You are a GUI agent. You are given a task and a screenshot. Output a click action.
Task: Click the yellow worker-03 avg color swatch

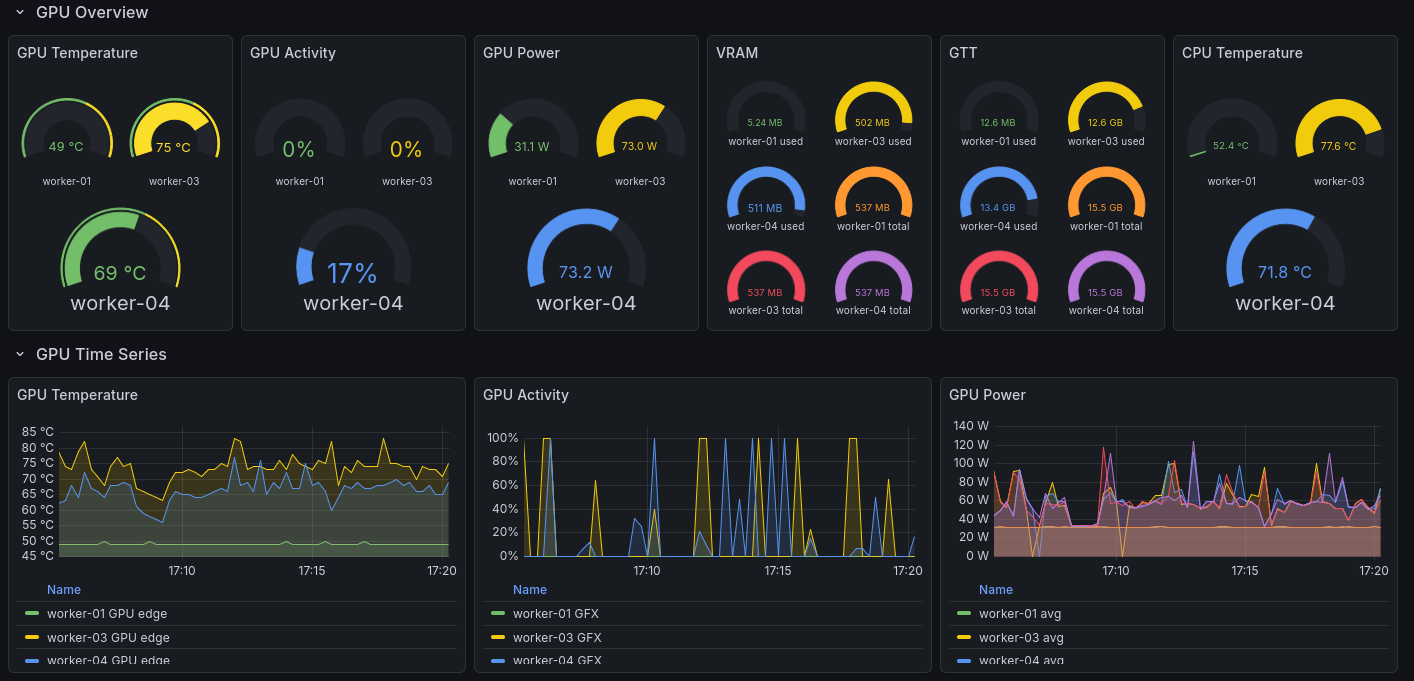964,638
